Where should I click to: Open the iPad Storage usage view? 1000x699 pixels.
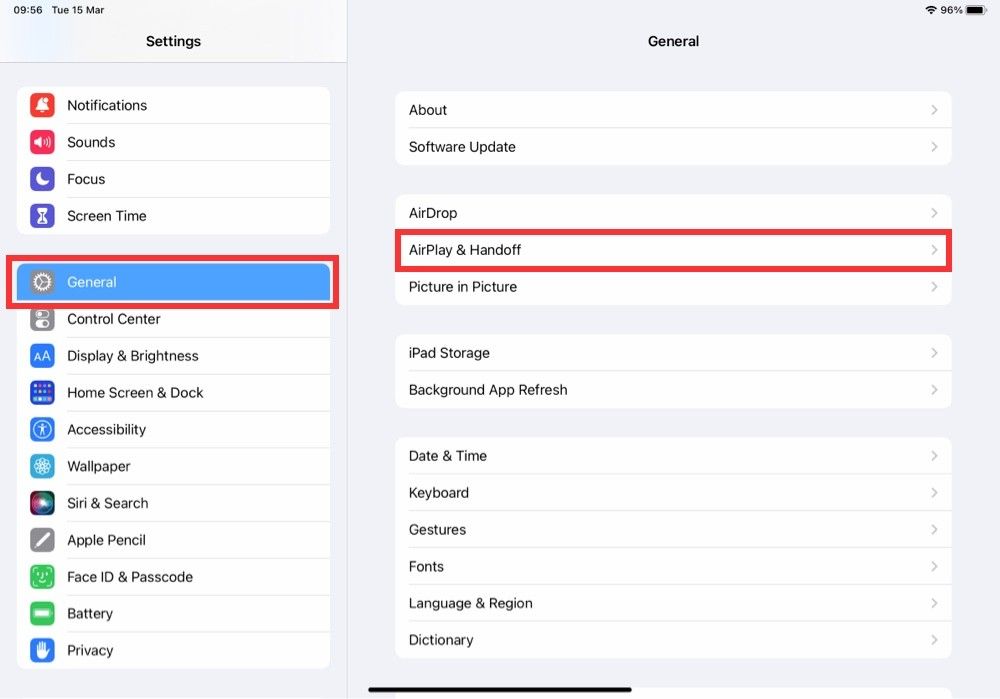click(673, 352)
